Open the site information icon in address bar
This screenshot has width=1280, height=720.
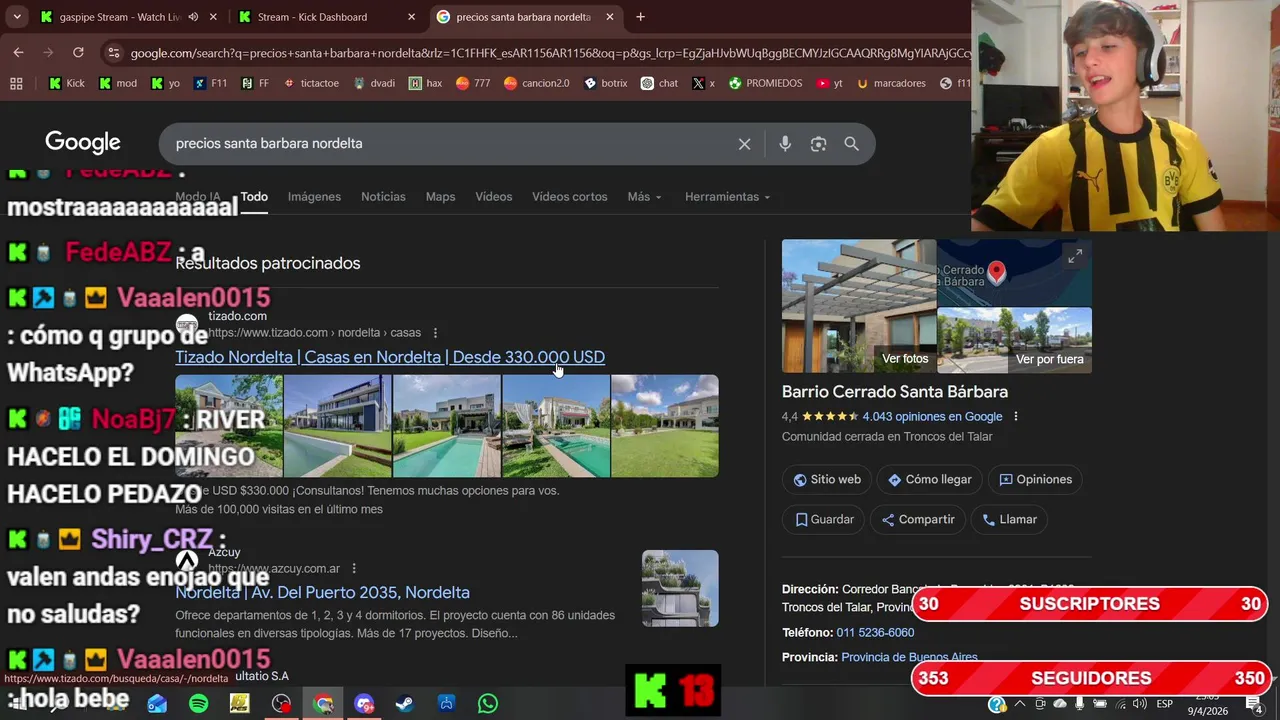113,53
